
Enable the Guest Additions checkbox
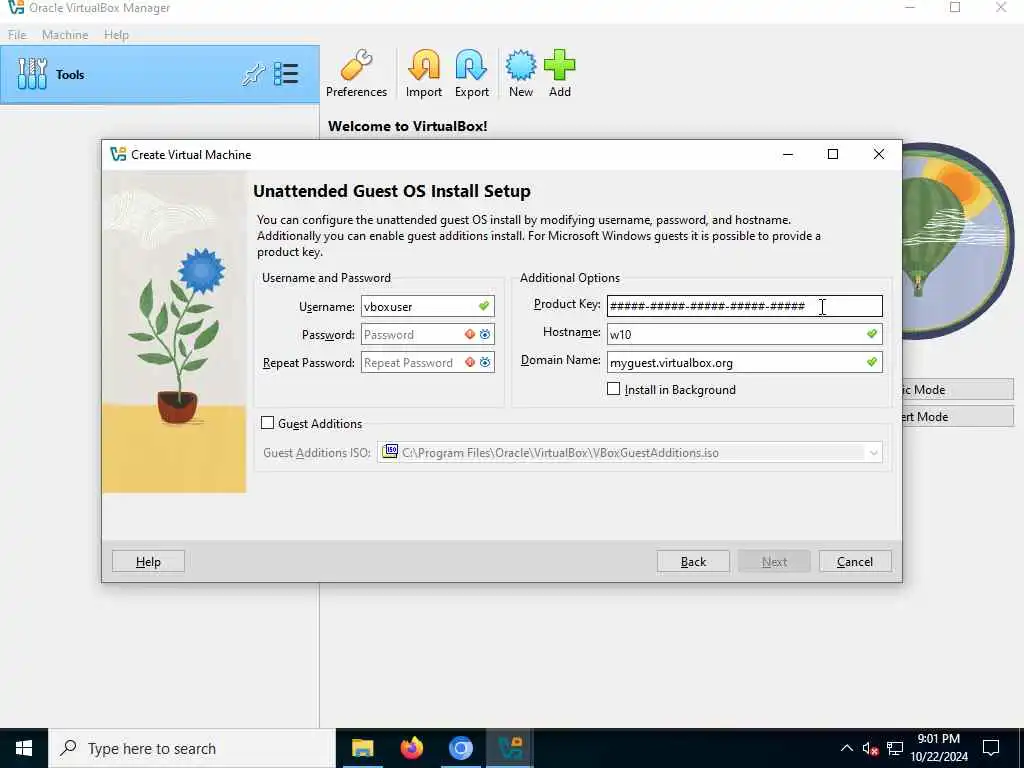click(267, 423)
